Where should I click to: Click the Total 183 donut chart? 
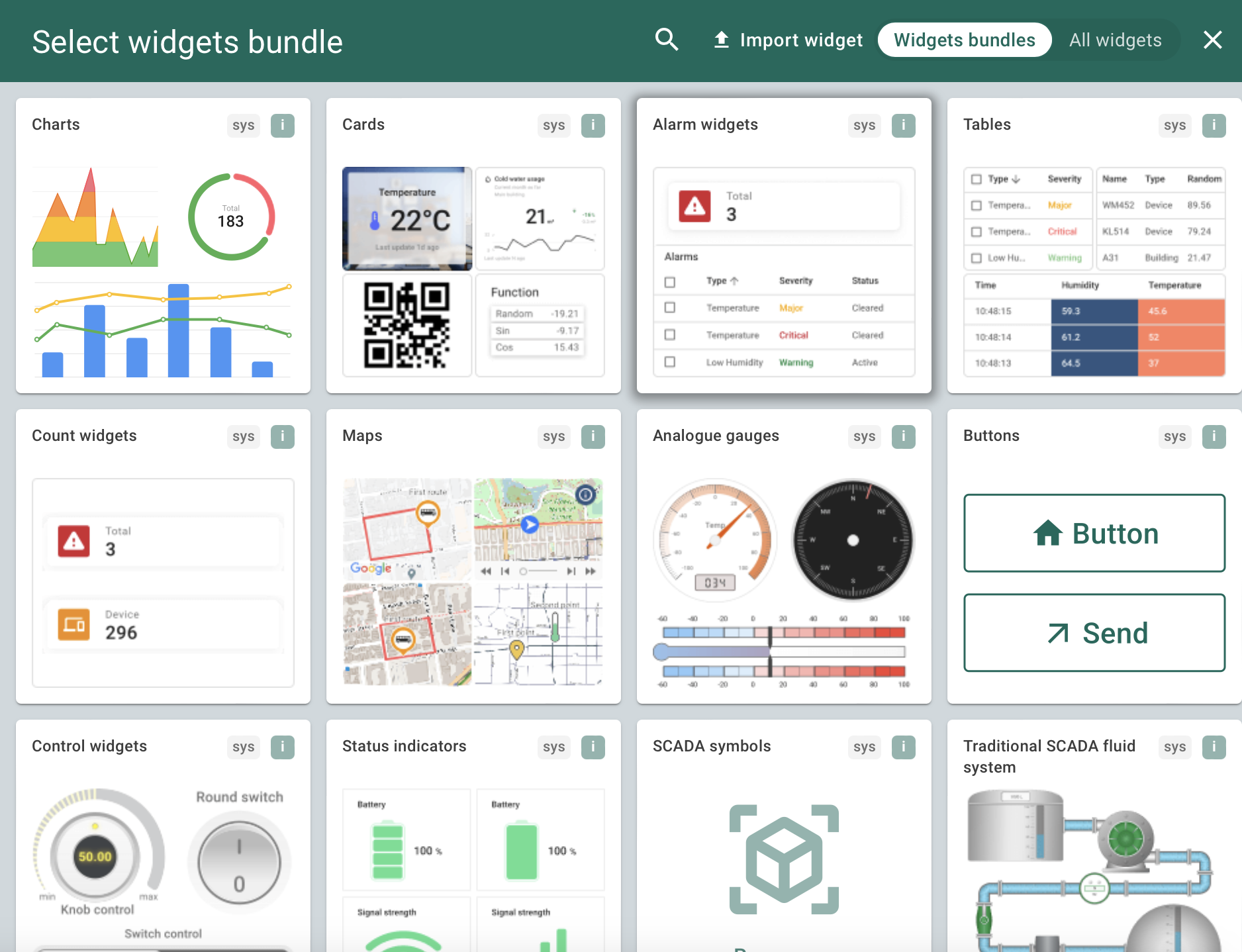click(x=231, y=216)
